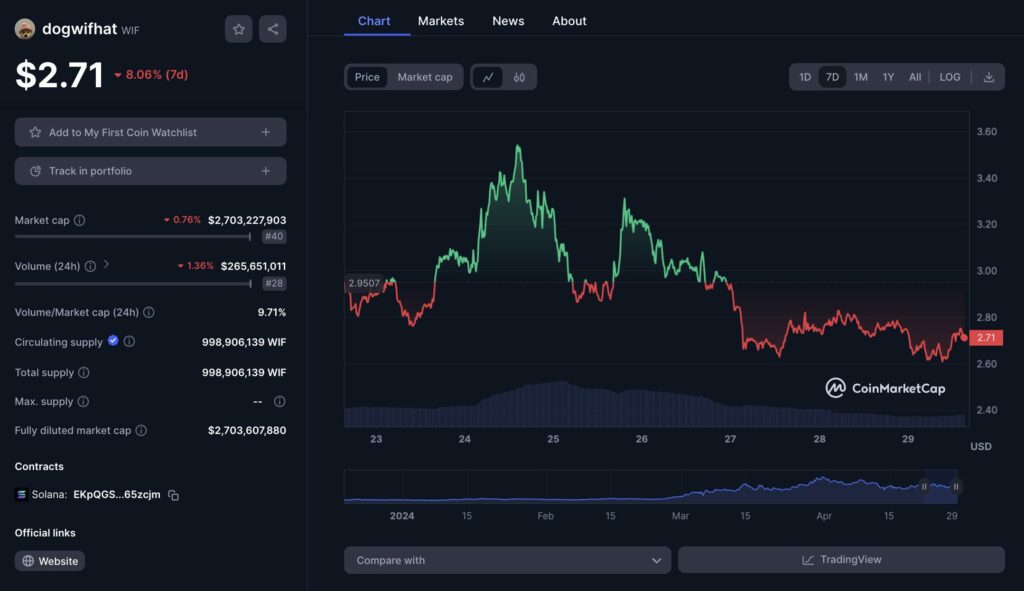Toggle chart to Market cap view
The image size is (1024, 591).
tap(424, 77)
